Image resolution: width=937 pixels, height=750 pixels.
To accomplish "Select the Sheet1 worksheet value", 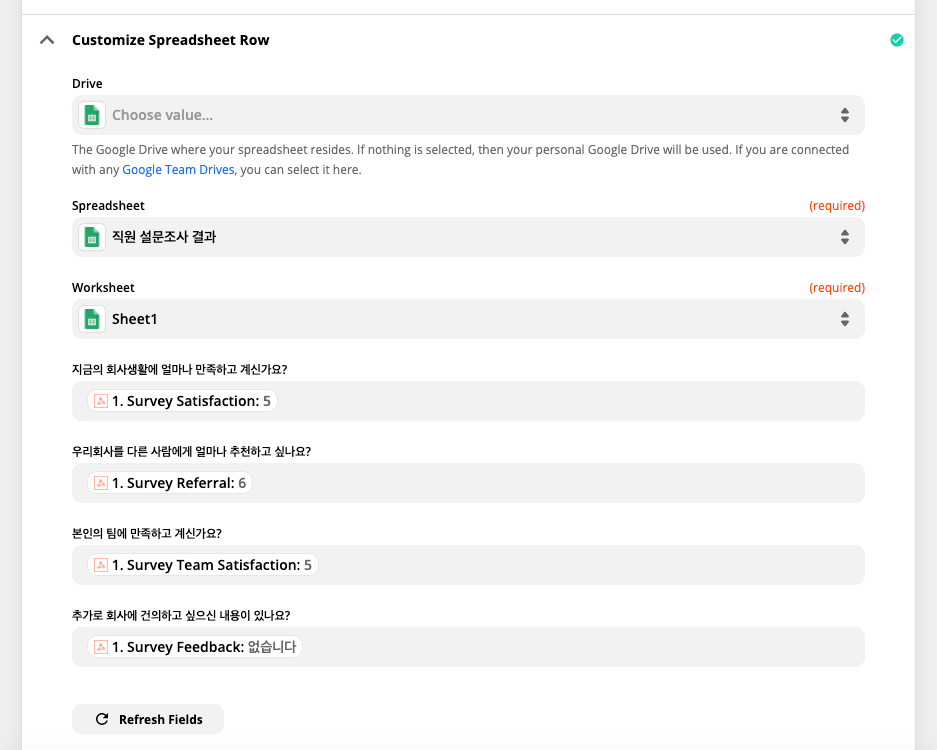I will click(x=134, y=319).
